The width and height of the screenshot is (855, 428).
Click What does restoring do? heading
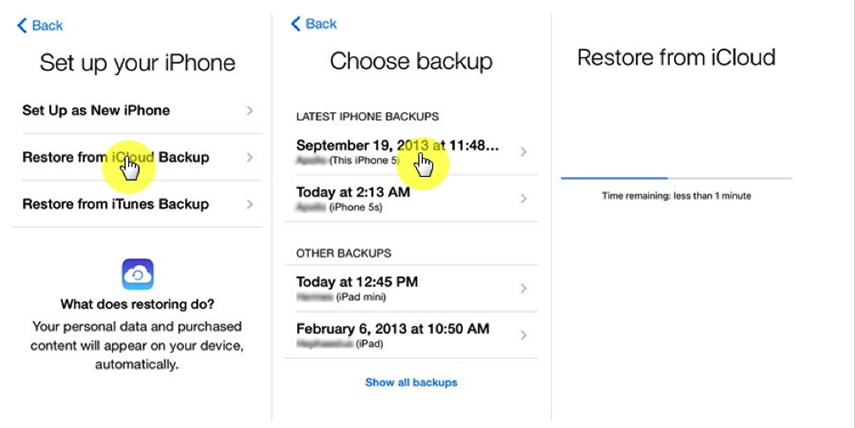(x=137, y=304)
